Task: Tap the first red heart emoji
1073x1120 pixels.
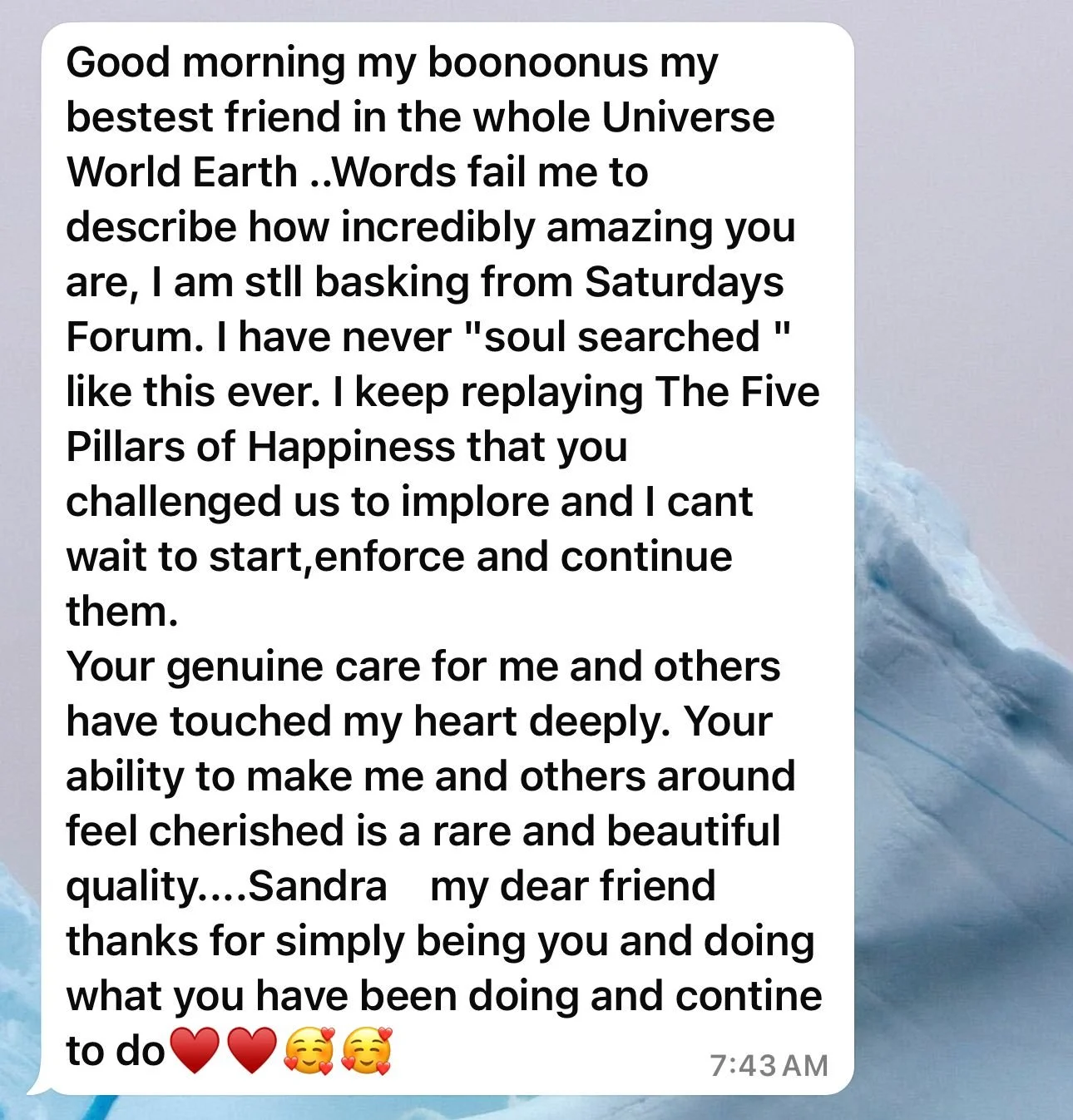Action: coord(194,1050)
